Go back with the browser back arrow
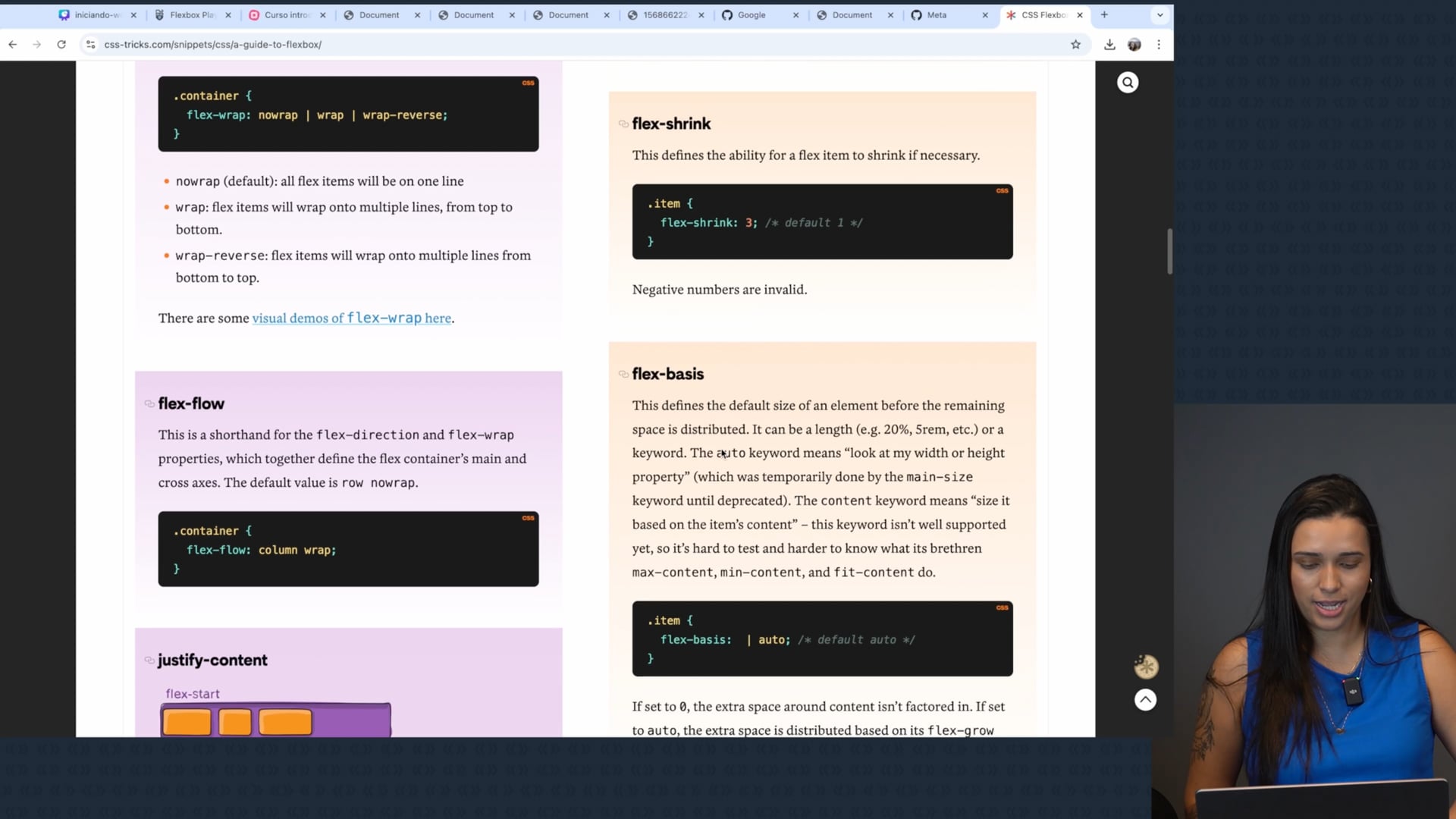 (x=13, y=45)
